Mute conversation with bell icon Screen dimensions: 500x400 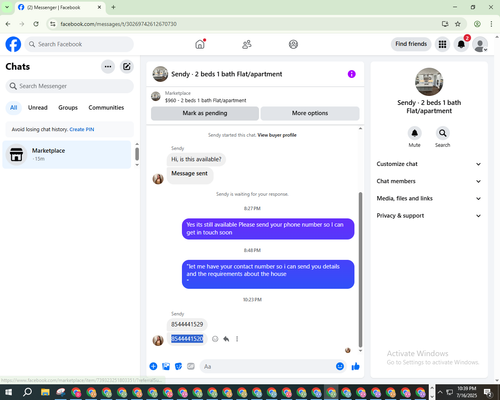tap(414, 133)
